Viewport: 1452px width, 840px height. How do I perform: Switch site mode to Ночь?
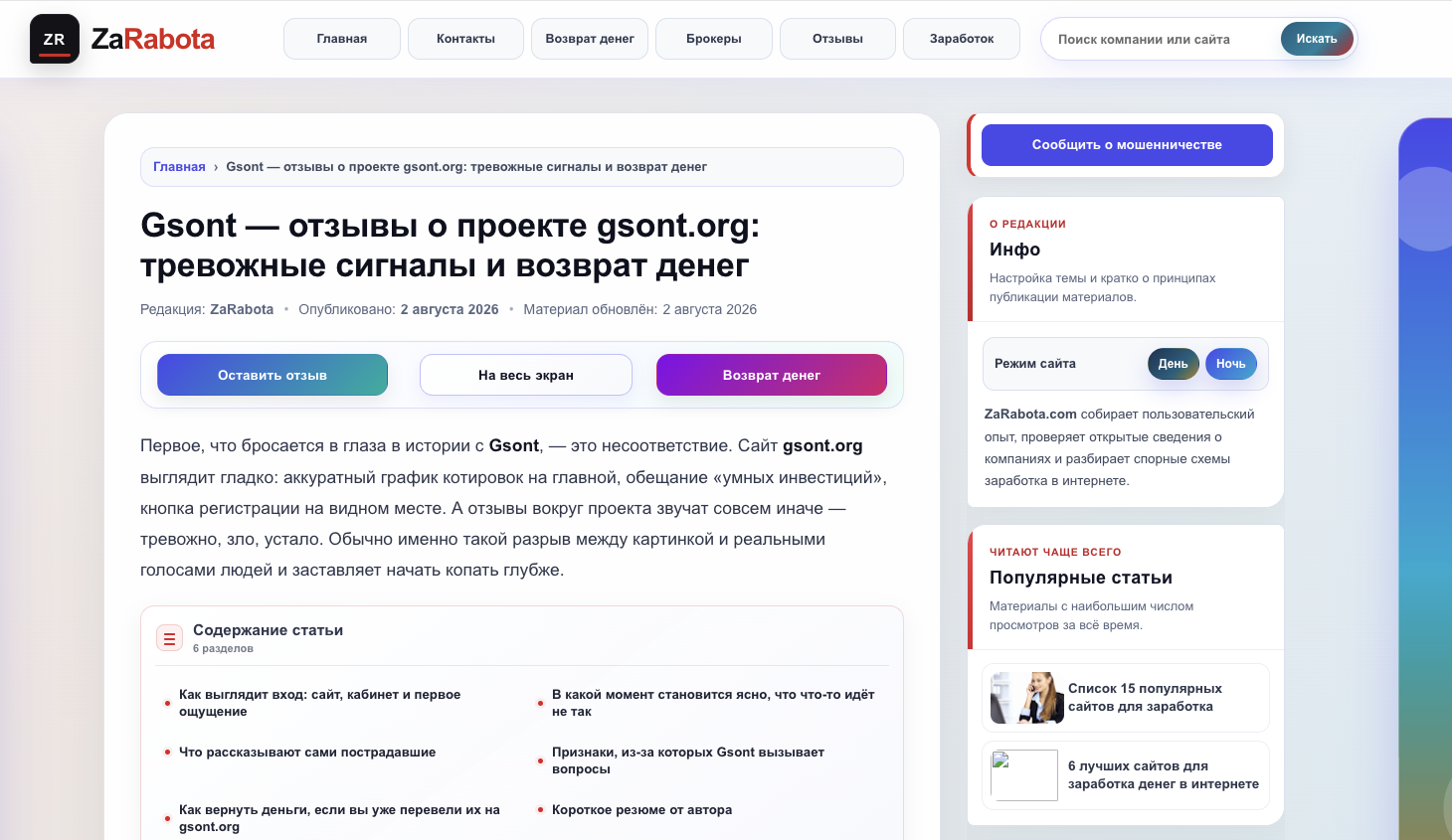tap(1231, 364)
